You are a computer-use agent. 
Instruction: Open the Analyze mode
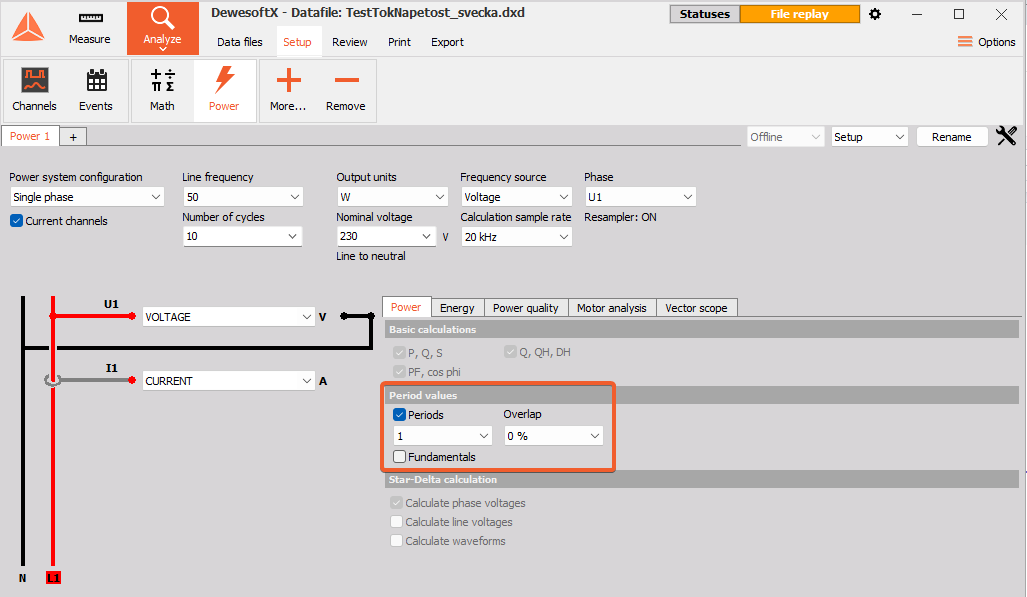pyautogui.click(x=162, y=28)
